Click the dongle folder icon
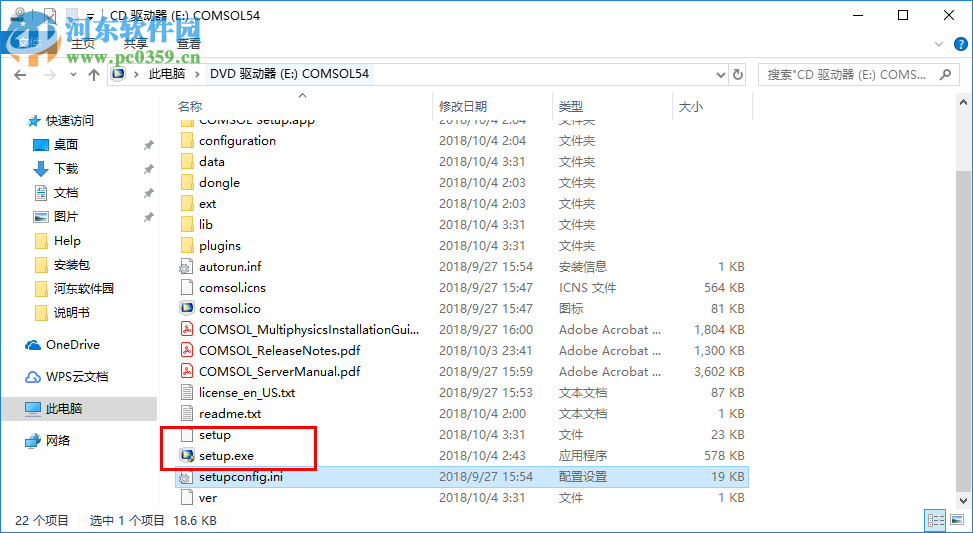 click(187, 183)
